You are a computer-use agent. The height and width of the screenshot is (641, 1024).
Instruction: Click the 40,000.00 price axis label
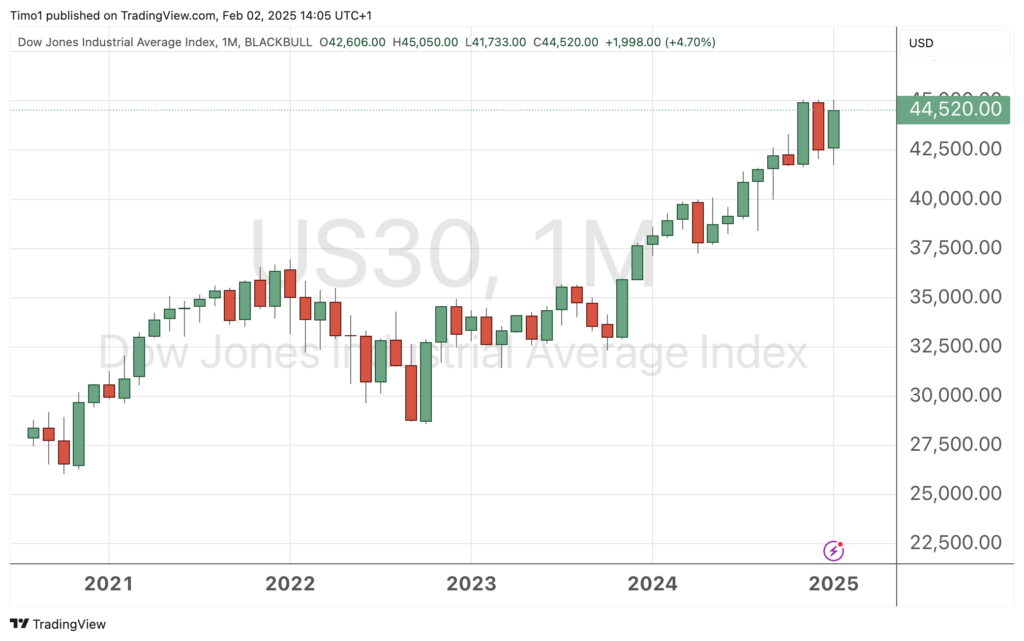pyautogui.click(x=955, y=198)
